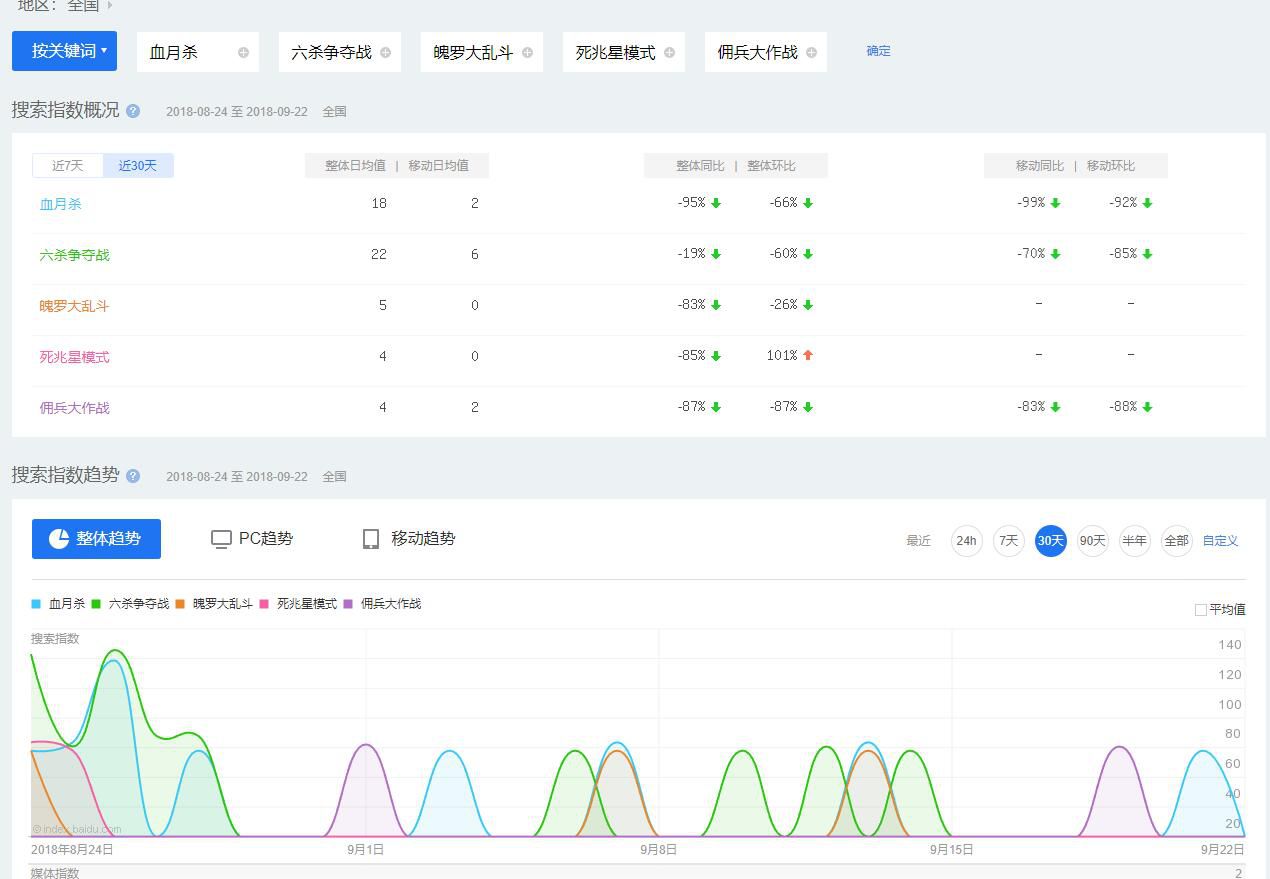
Task: Click the red up arrow beside 101%
Action: tap(808, 355)
